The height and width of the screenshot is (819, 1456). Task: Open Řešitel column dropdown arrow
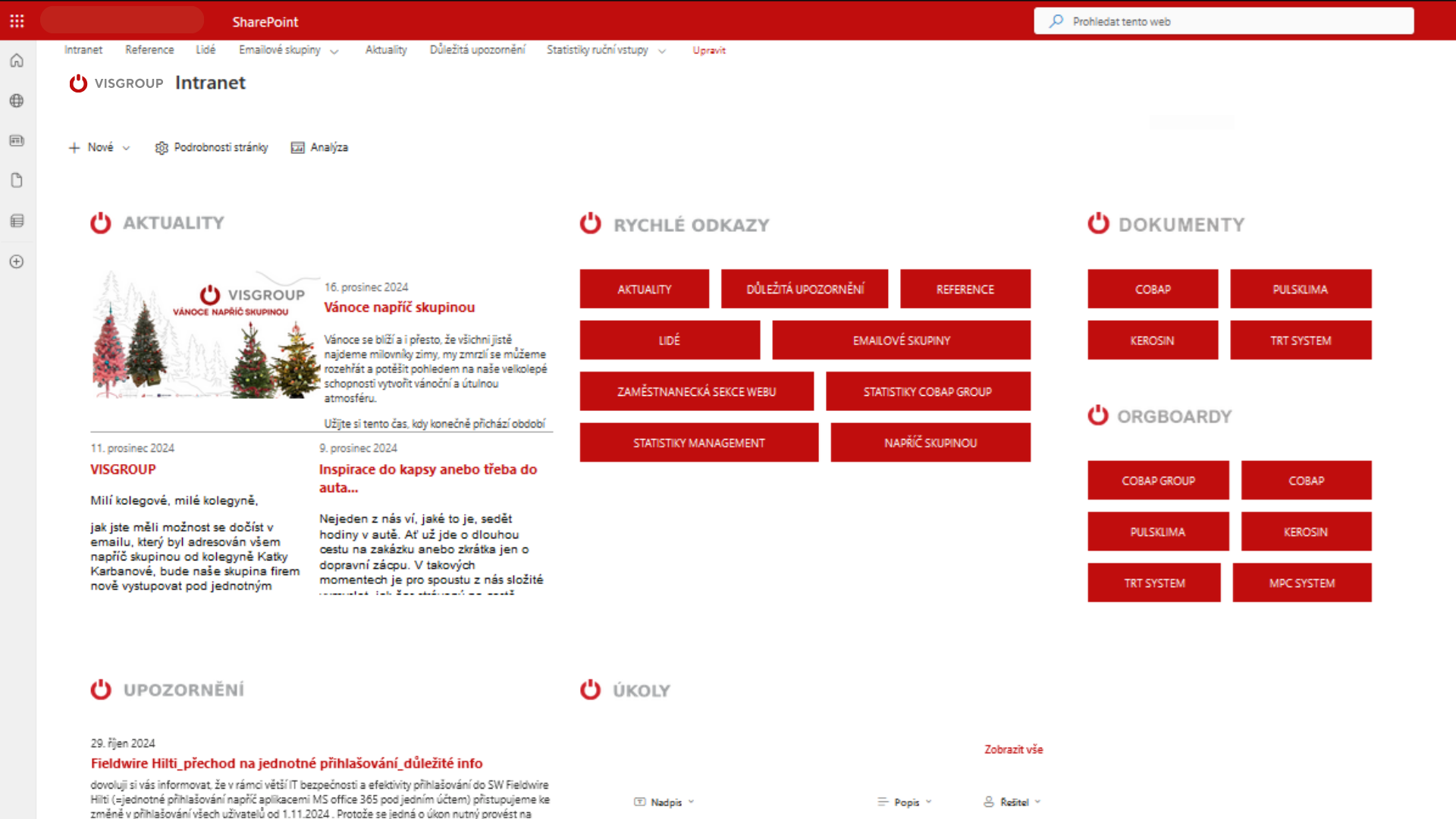click(x=1037, y=802)
